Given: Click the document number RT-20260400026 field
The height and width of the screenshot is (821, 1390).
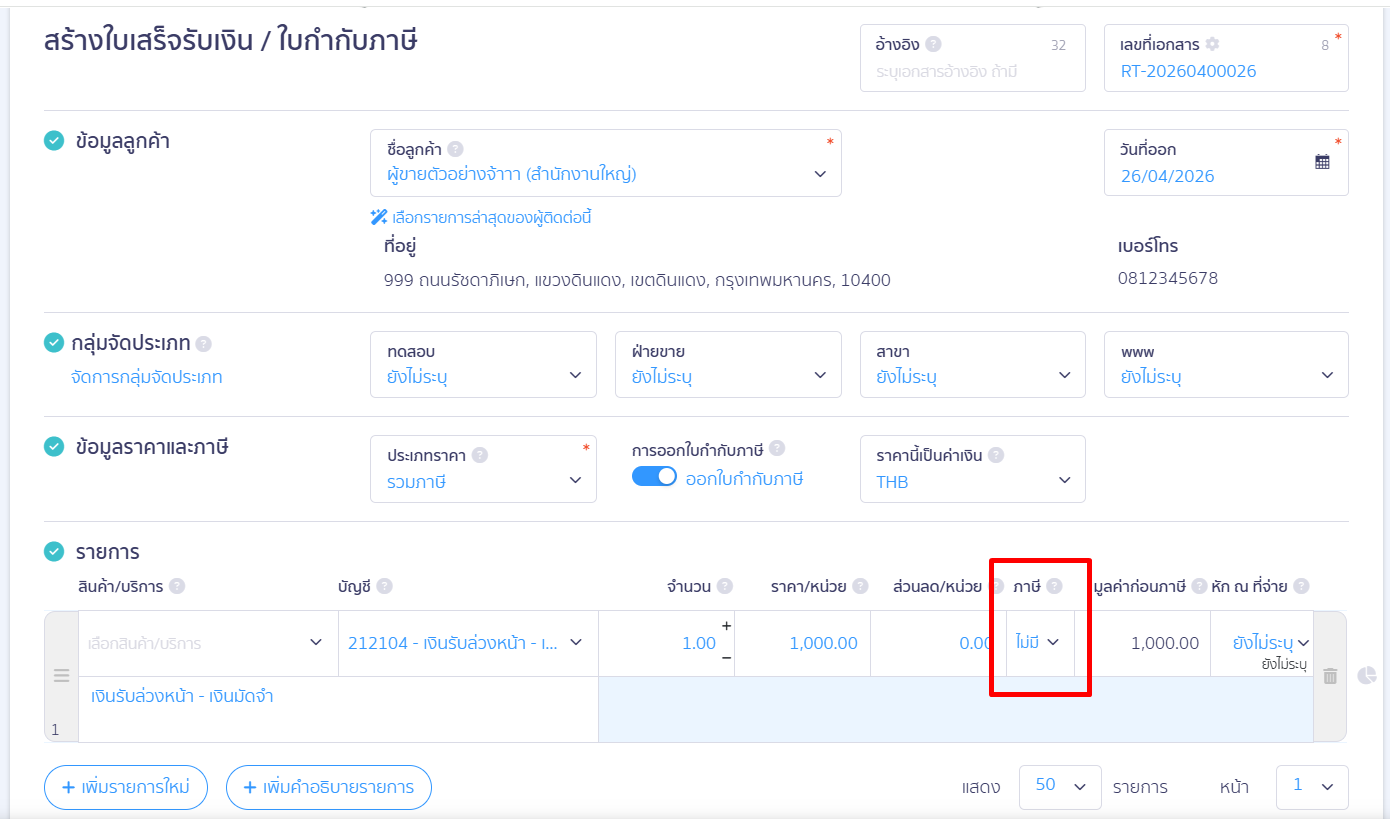Looking at the screenshot, I should [x=1227, y=58].
